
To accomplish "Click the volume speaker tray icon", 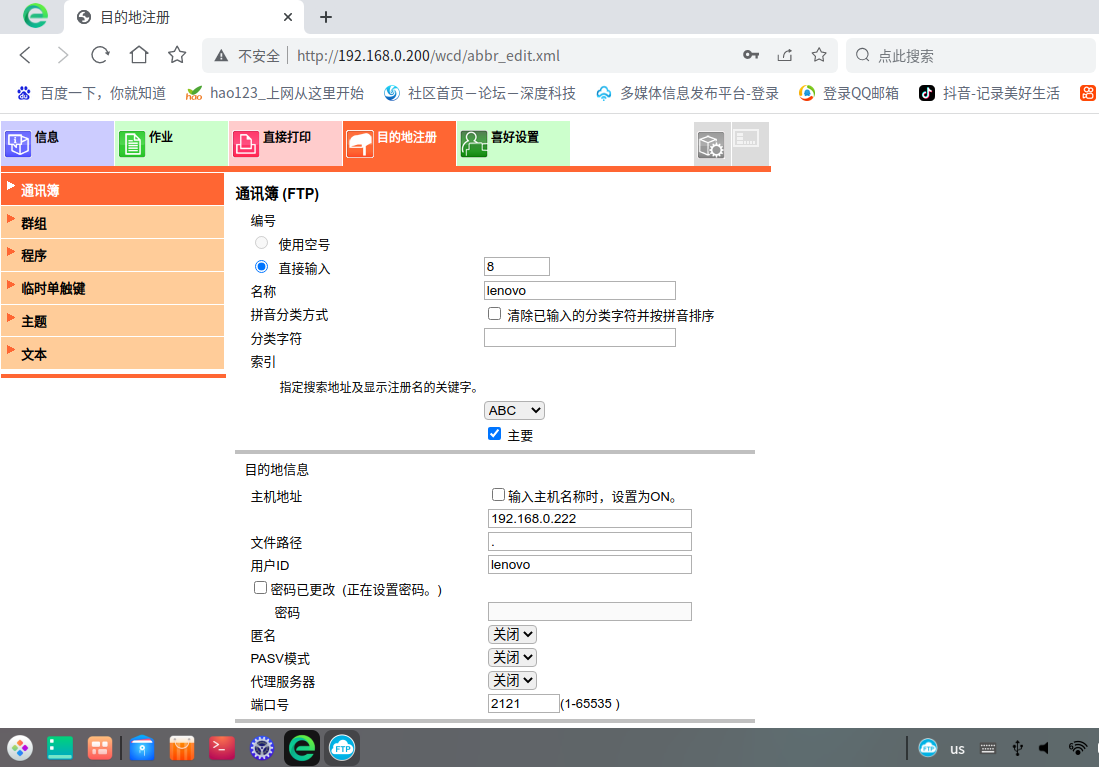I will click(1044, 748).
